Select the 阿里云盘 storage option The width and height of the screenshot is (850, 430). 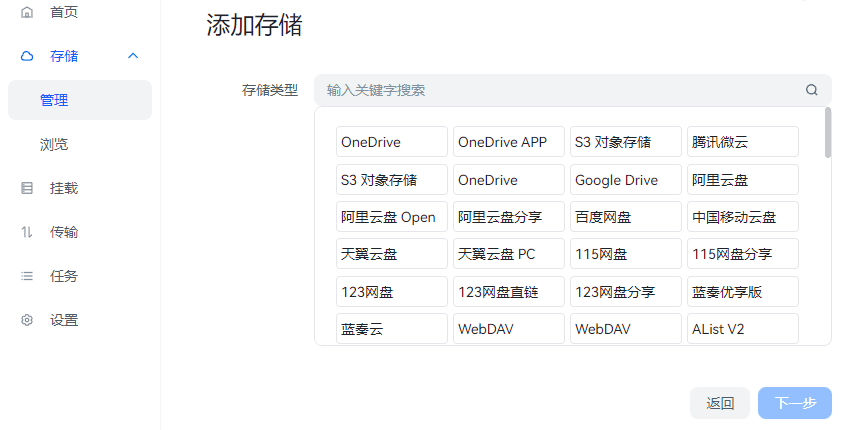point(743,179)
